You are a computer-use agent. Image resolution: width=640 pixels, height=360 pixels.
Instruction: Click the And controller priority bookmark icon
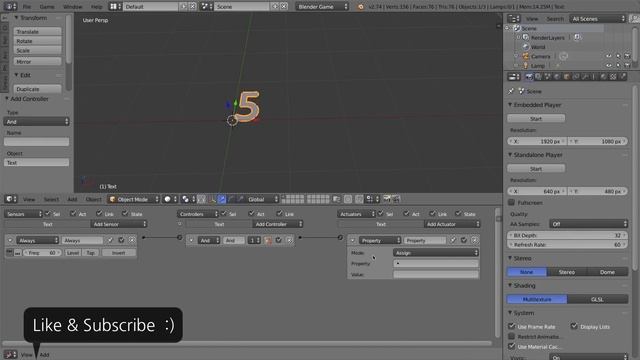(x=268, y=240)
